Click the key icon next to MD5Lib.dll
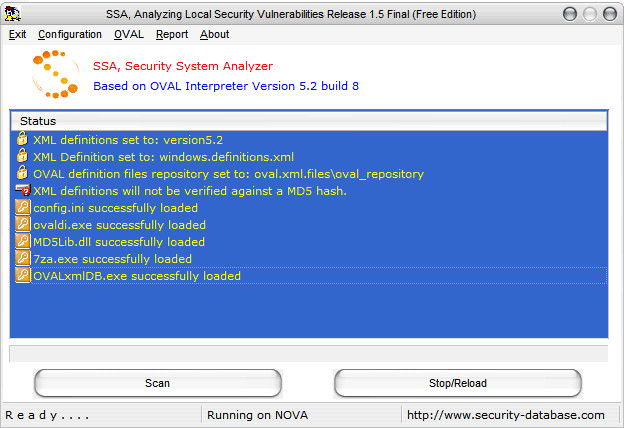The width and height of the screenshot is (624, 428). pyautogui.click(x=23, y=241)
